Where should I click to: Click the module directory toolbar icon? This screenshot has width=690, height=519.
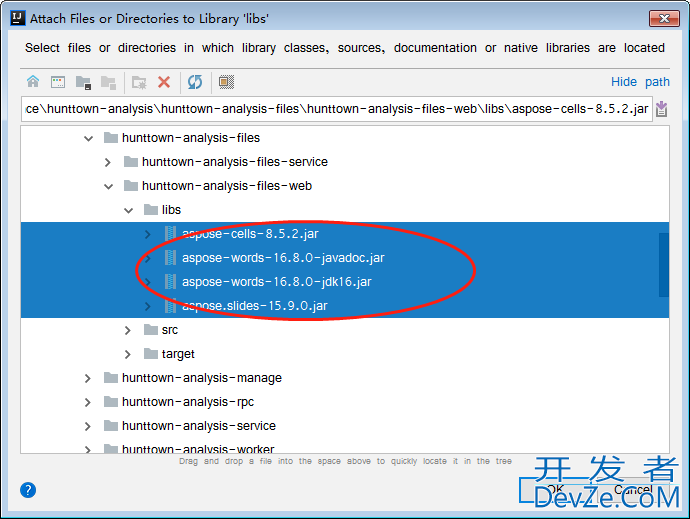108,82
